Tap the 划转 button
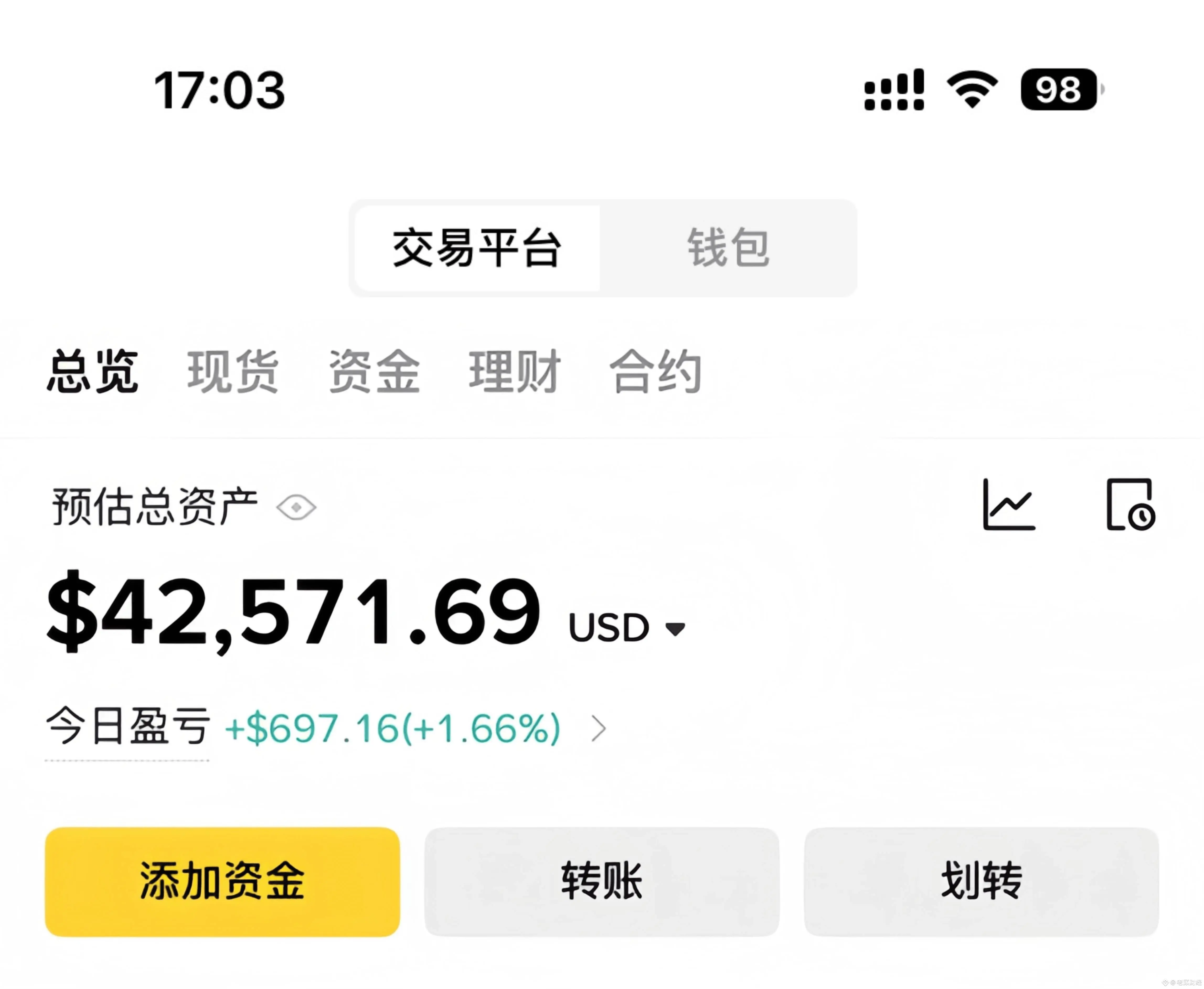 pos(981,881)
